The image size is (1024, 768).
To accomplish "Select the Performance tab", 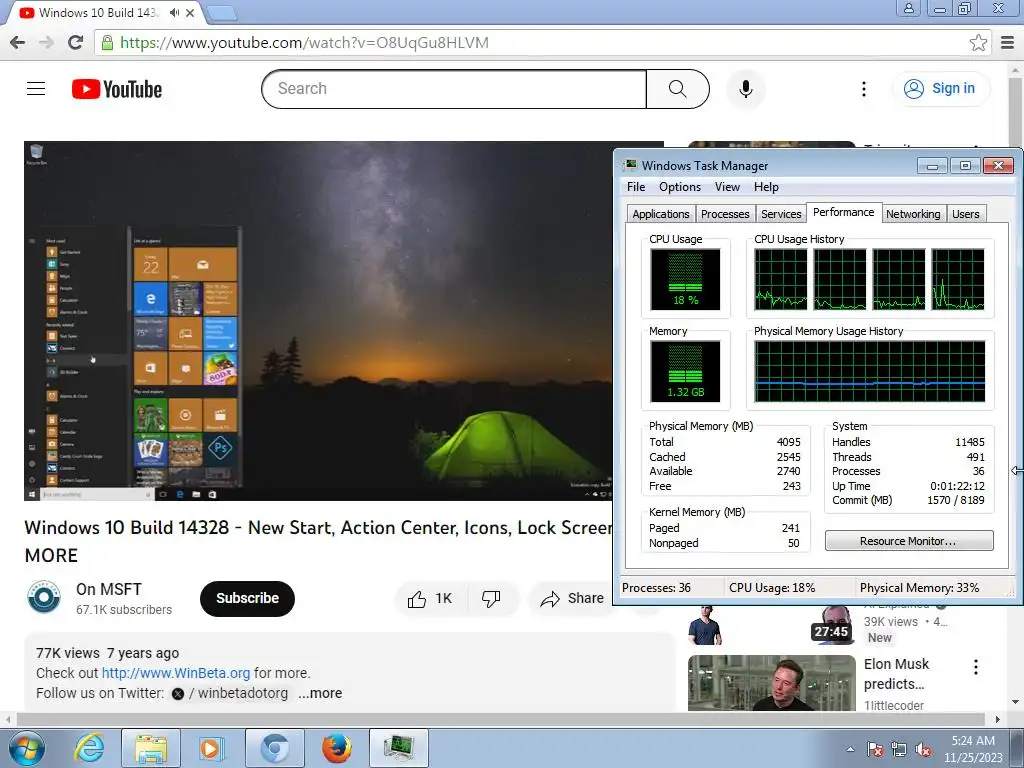I will (x=843, y=212).
